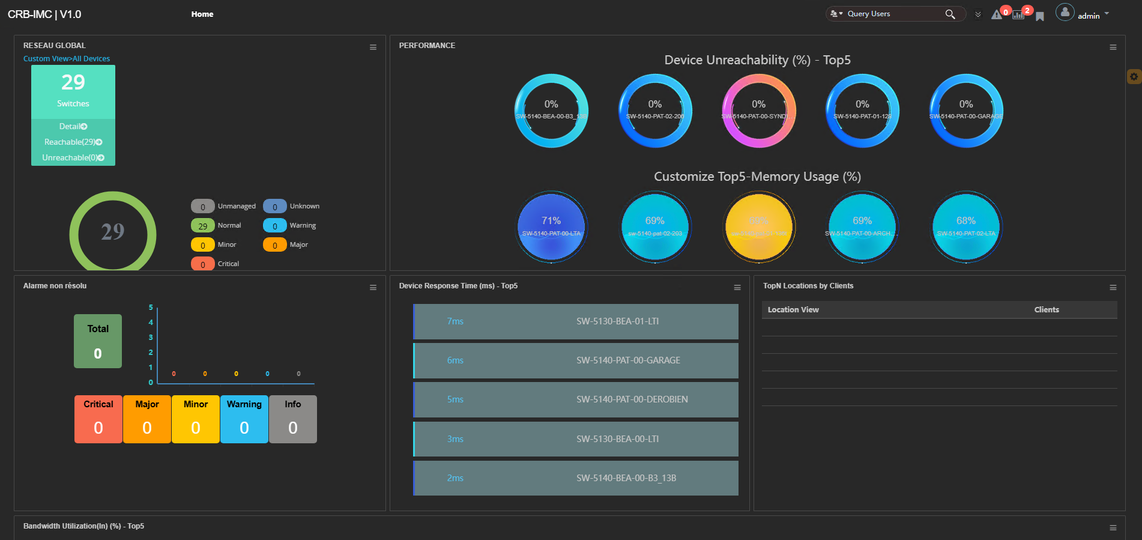Open Alarme non résolu panel menu

(x=373, y=287)
